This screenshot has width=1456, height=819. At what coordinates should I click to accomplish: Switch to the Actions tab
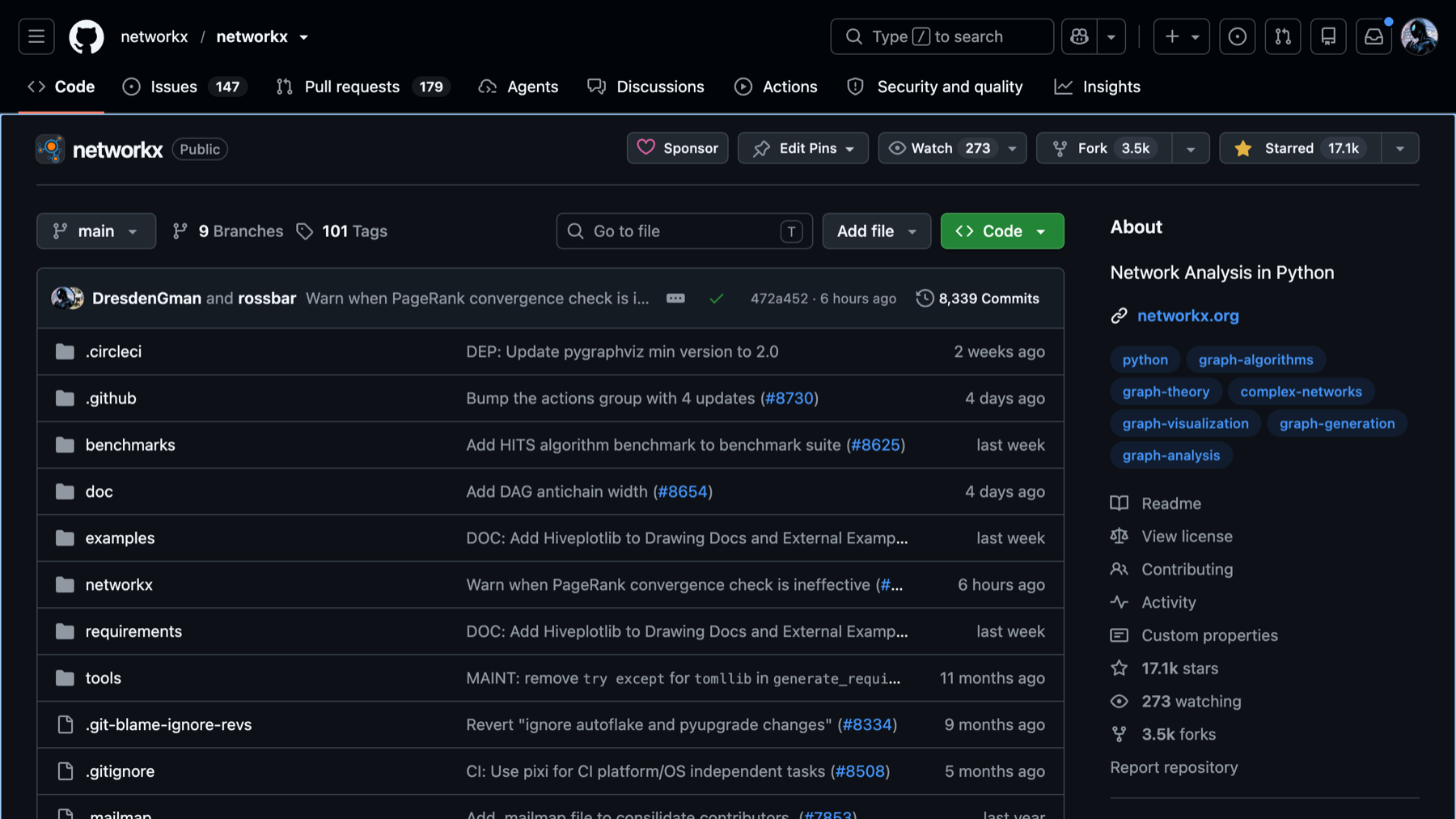coord(777,87)
